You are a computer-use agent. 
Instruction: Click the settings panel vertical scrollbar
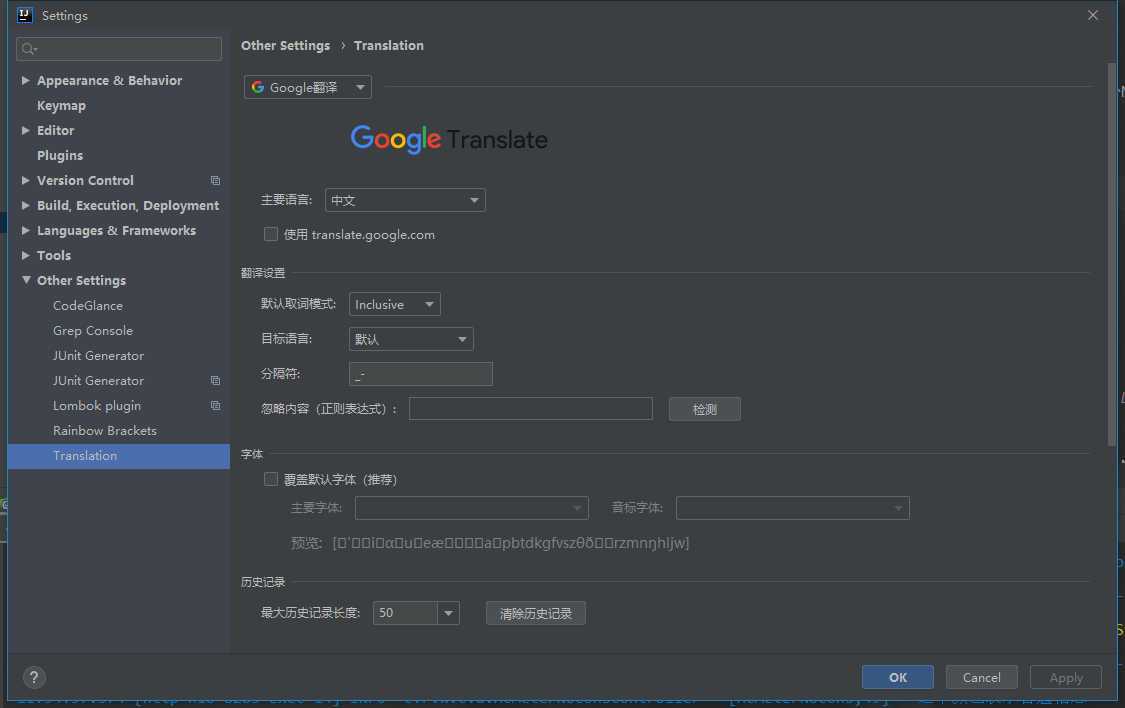[x=1112, y=255]
